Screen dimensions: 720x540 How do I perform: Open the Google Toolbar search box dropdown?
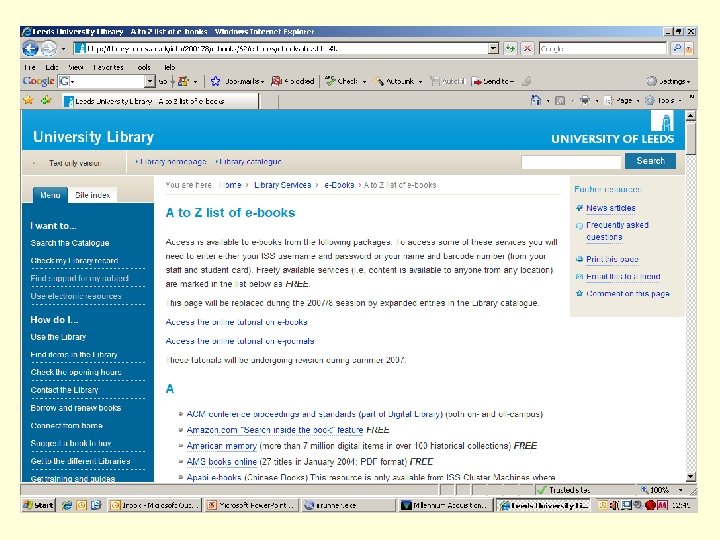[150, 81]
